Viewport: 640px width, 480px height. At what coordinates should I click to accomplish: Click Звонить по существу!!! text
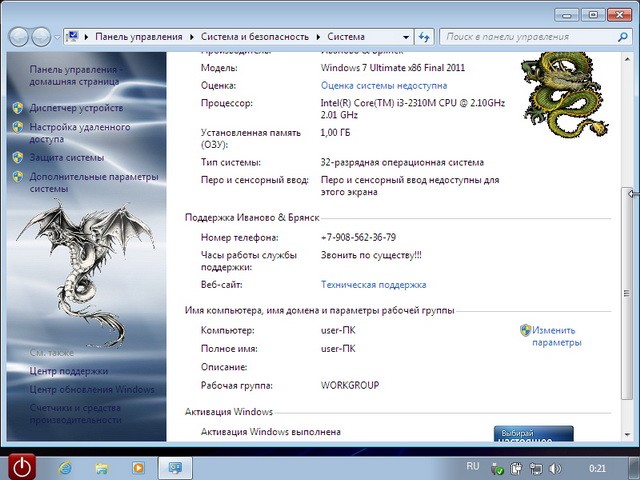point(371,256)
